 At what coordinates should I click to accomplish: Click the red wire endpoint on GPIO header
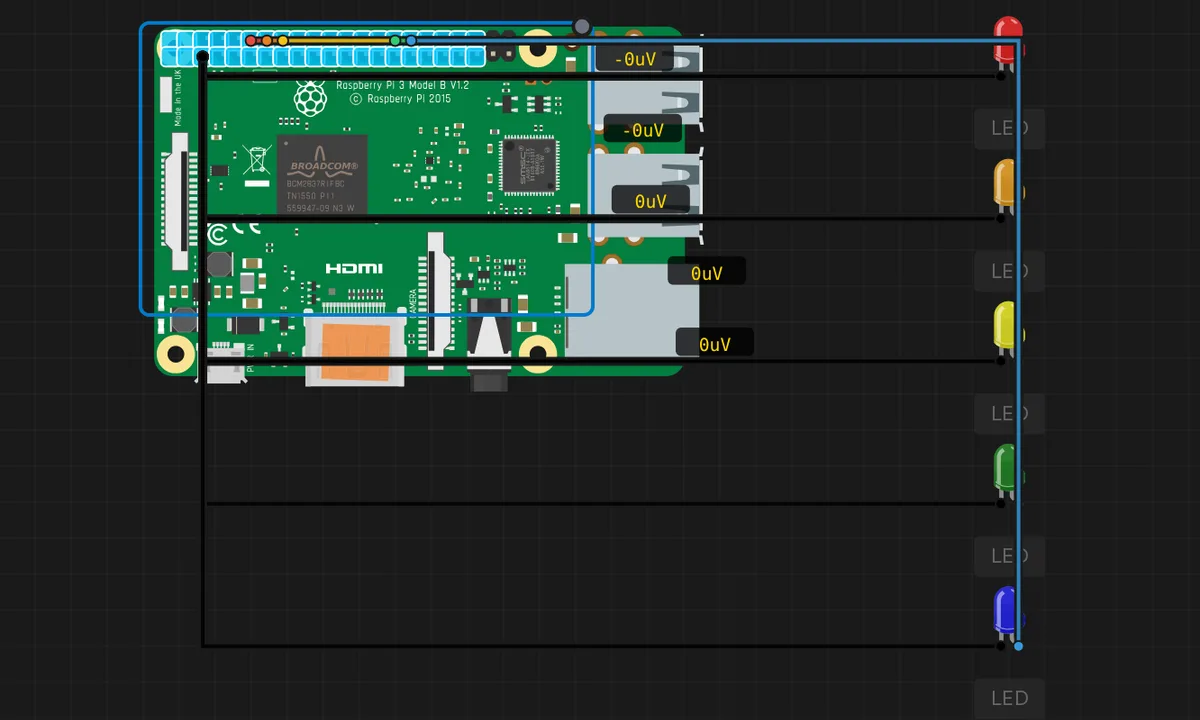pos(251,41)
